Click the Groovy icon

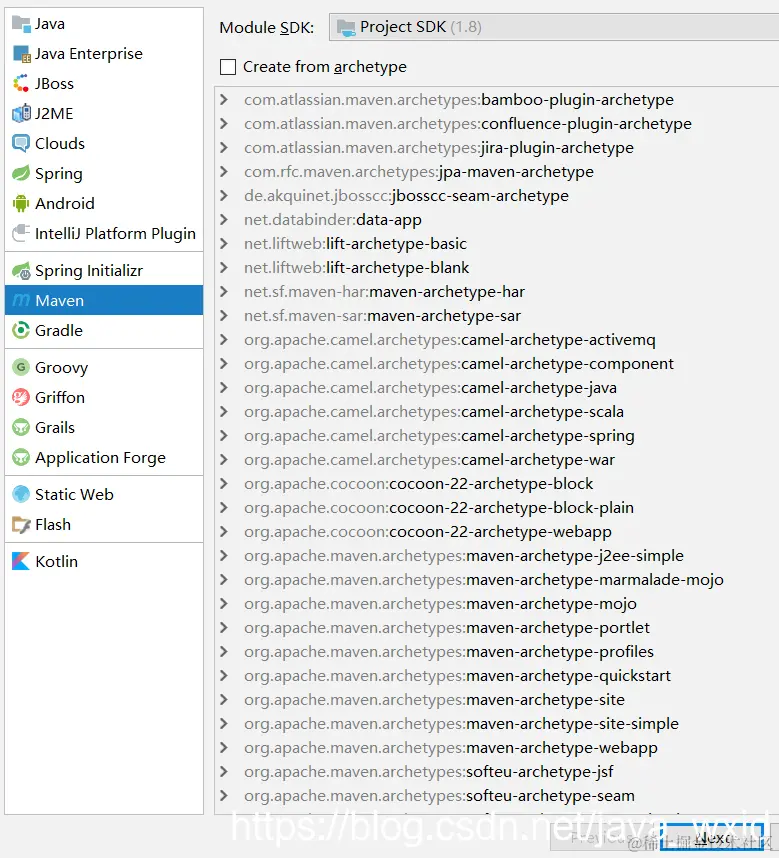point(21,367)
